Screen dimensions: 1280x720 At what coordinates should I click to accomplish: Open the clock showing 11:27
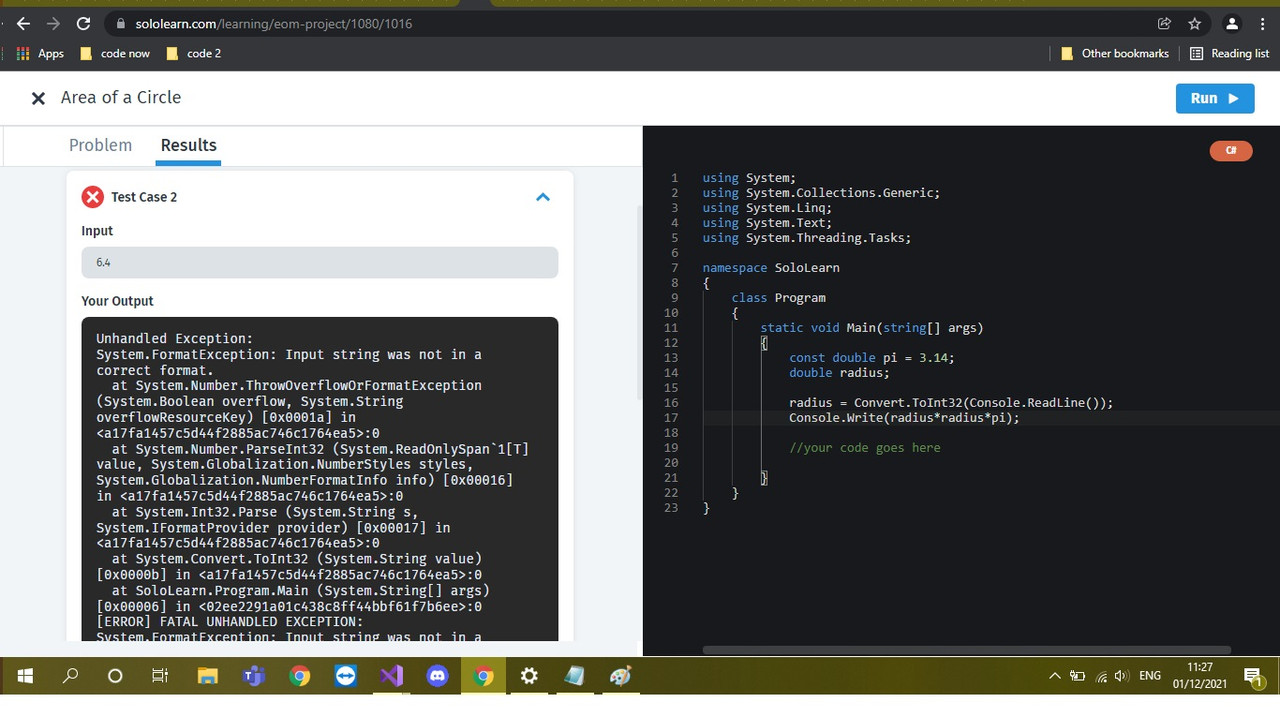[1199, 676]
